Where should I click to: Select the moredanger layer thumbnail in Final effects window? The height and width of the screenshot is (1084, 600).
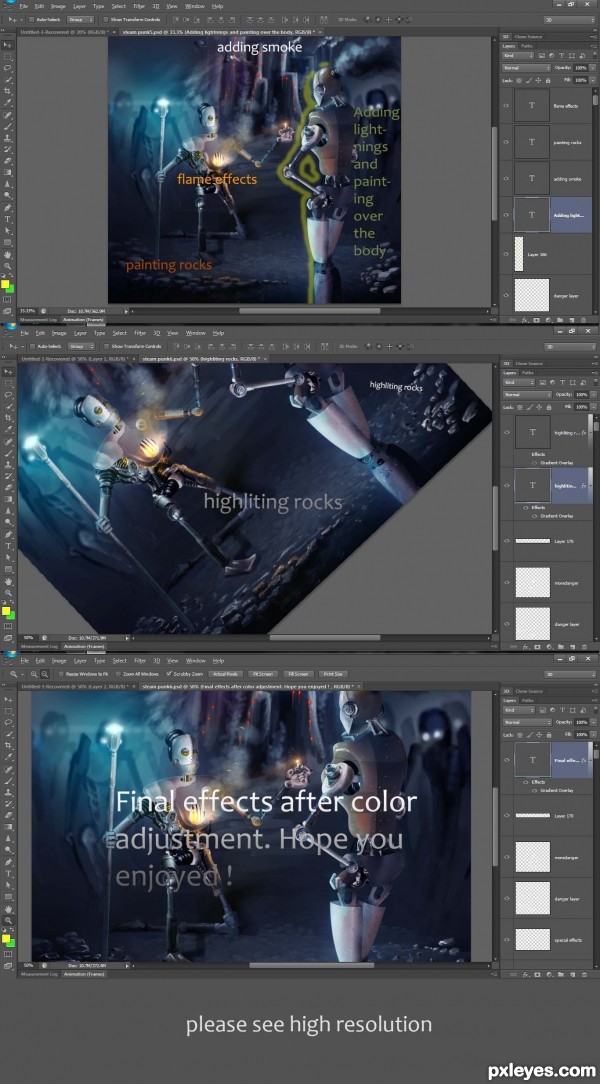coord(532,857)
